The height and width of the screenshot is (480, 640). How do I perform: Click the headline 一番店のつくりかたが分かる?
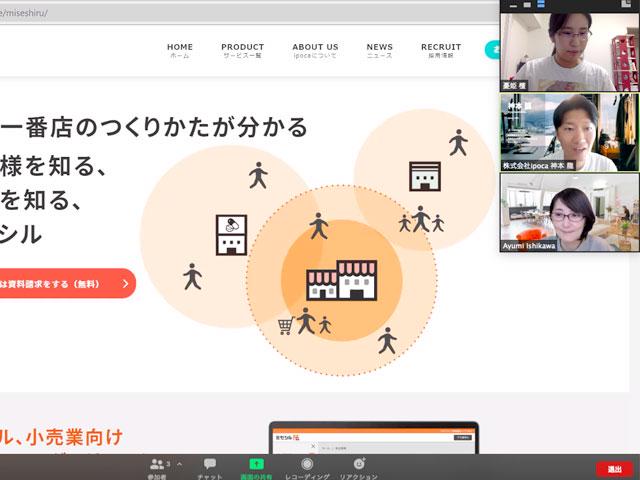tap(154, 127)
